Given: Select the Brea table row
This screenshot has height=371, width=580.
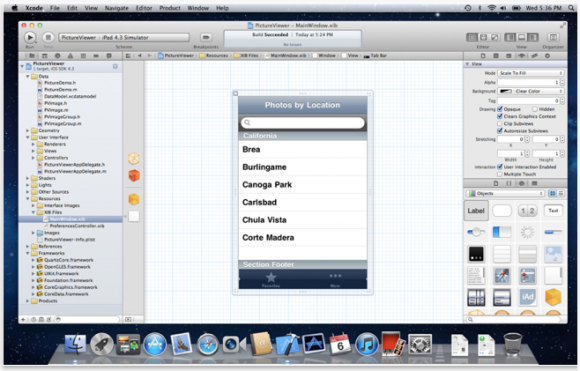Looking at the screenshot, I should point(303,149).
